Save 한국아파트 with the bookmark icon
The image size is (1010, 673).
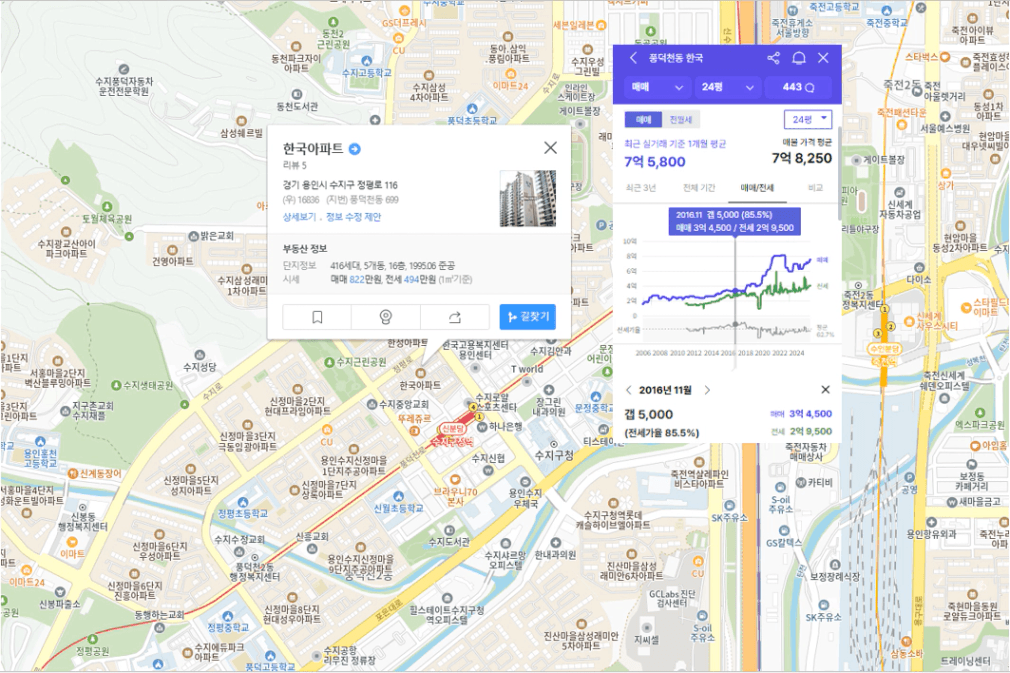(317, 317)
